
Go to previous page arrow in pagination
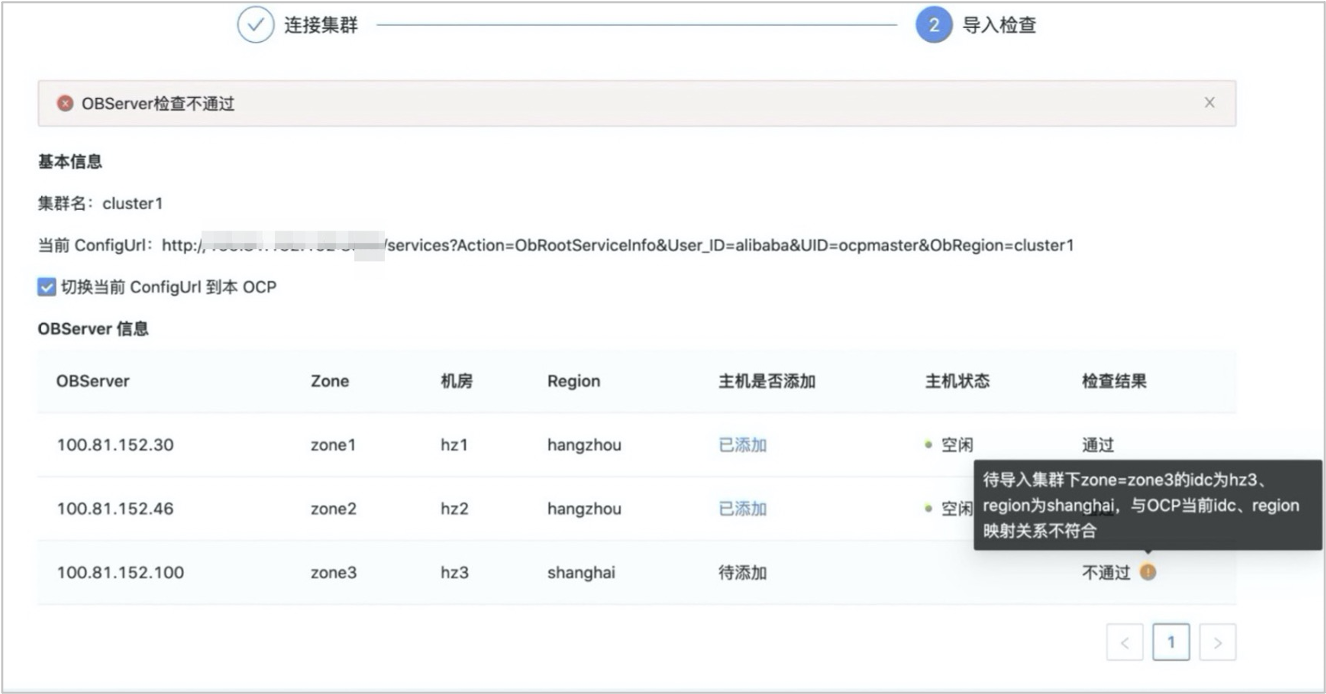tap(1125, 643)
